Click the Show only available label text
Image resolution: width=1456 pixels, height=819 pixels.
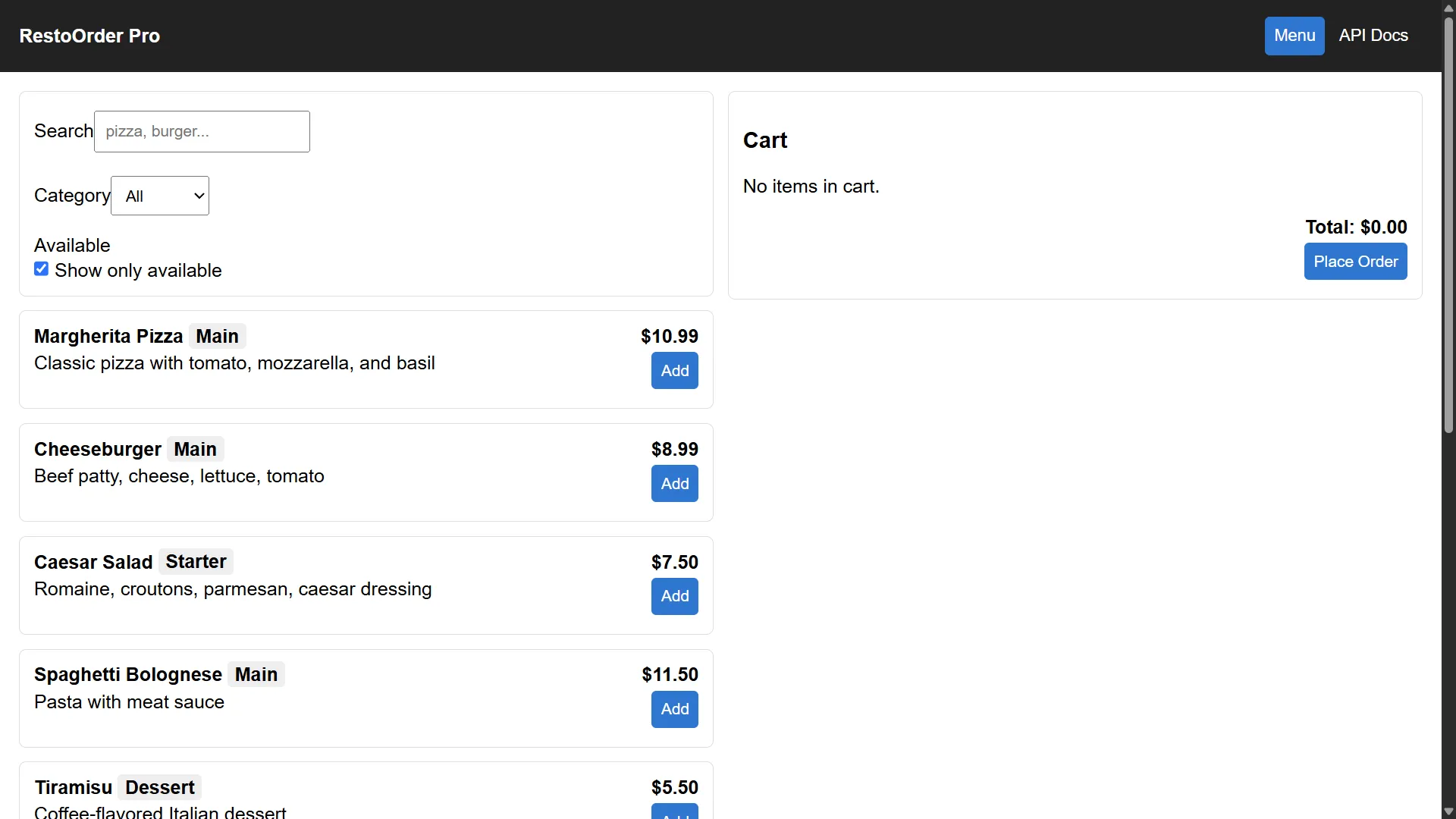click(138, 271)
